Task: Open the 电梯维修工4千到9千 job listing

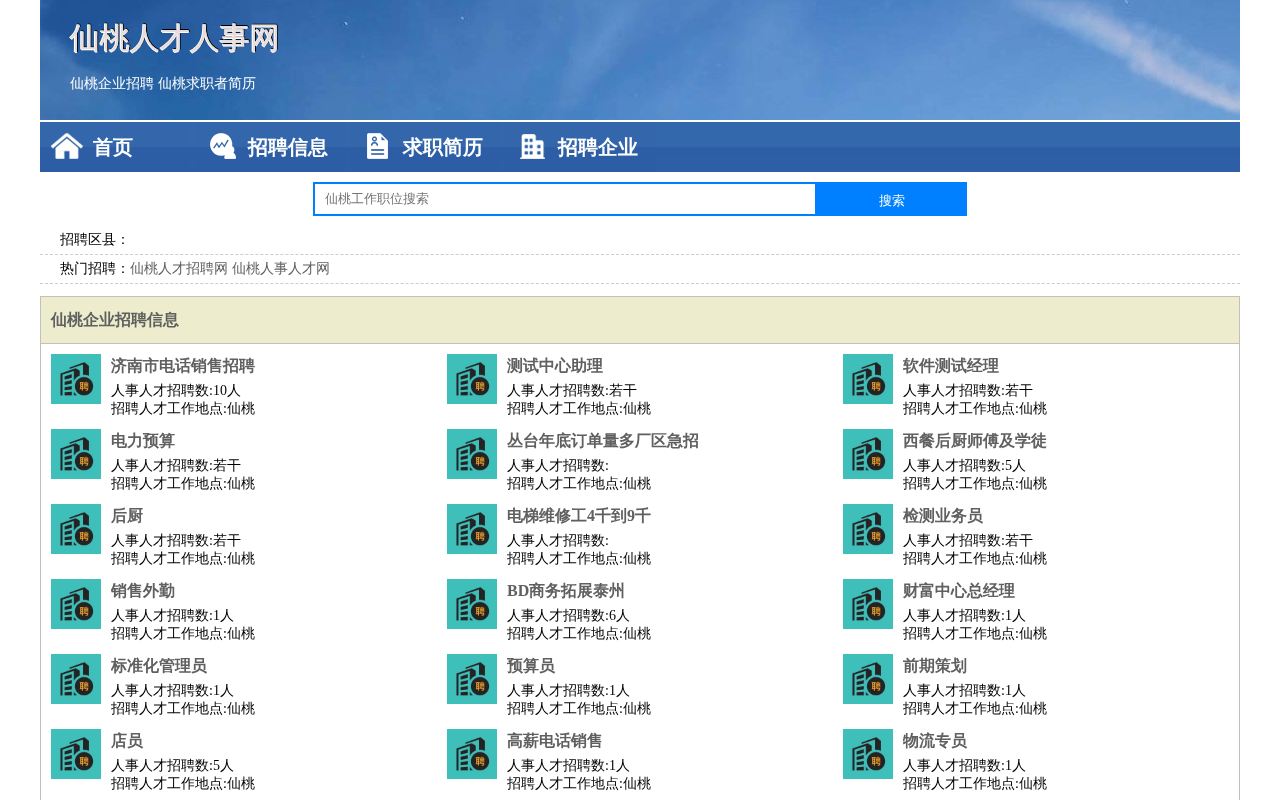Action: [579, 516]
